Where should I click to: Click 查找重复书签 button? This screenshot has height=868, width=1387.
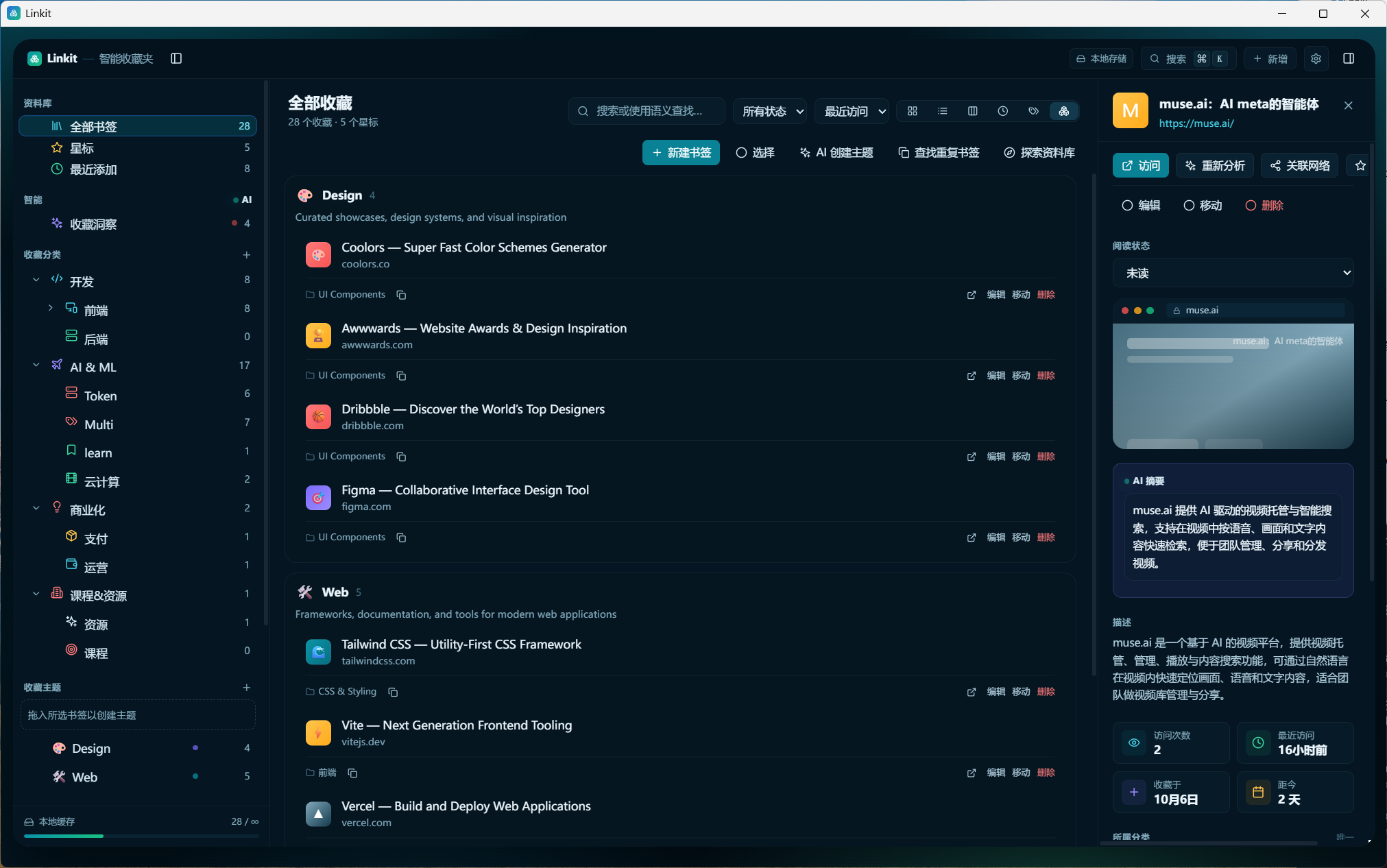coord(939,153)
